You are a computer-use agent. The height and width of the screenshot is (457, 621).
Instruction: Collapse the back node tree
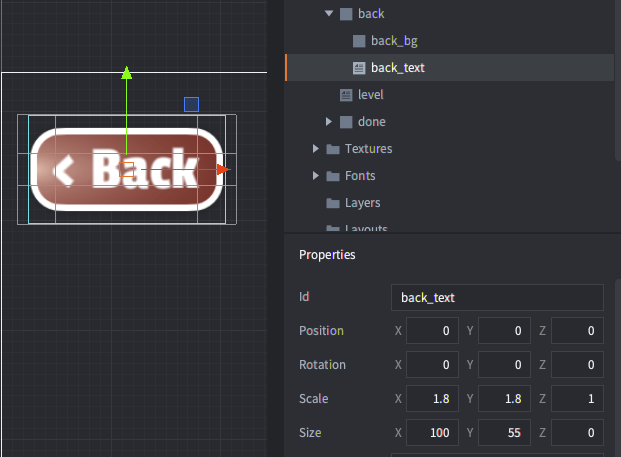point(329,14)
